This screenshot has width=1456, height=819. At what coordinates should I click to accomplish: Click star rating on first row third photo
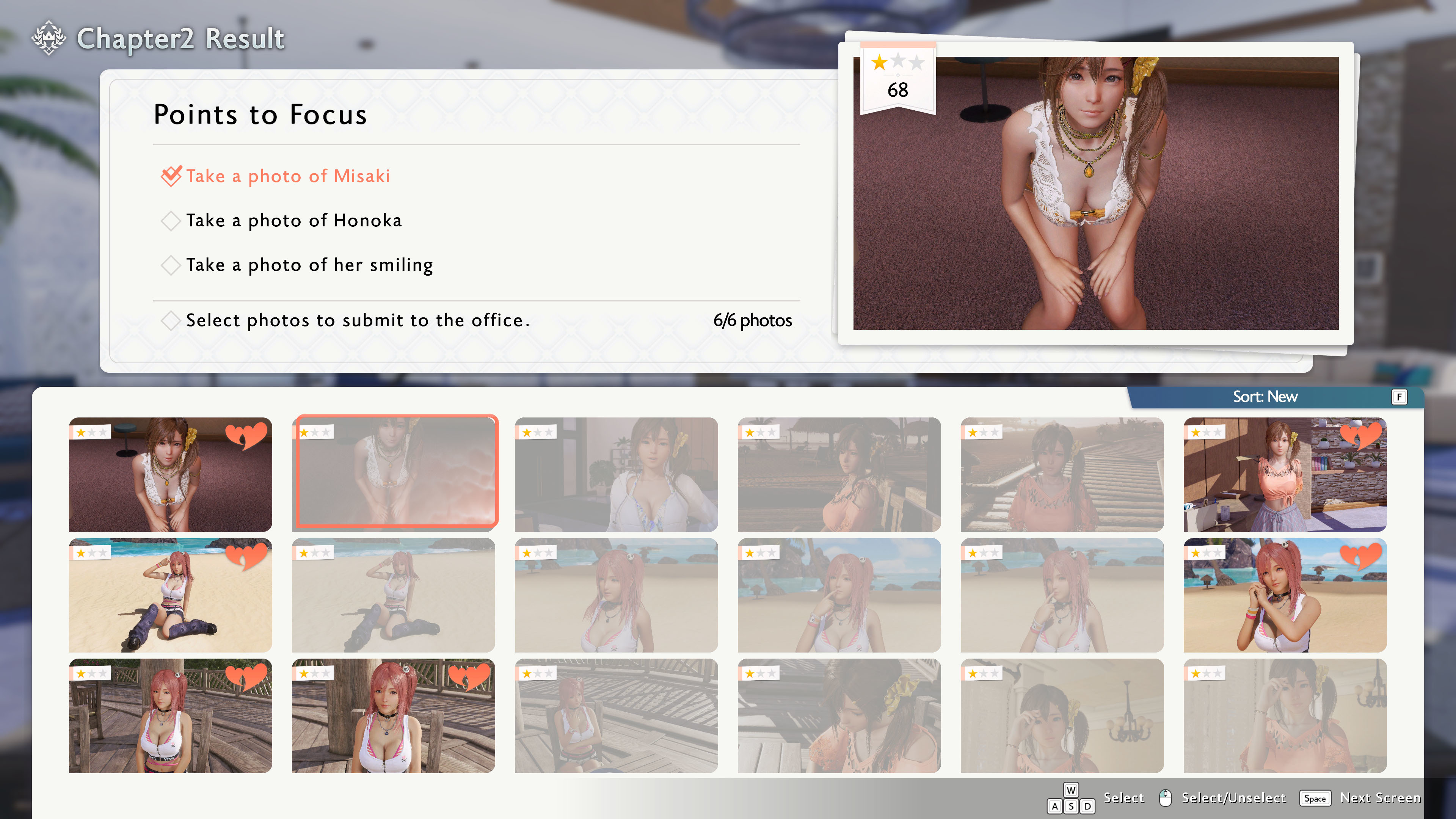click(x=537, y=432)
